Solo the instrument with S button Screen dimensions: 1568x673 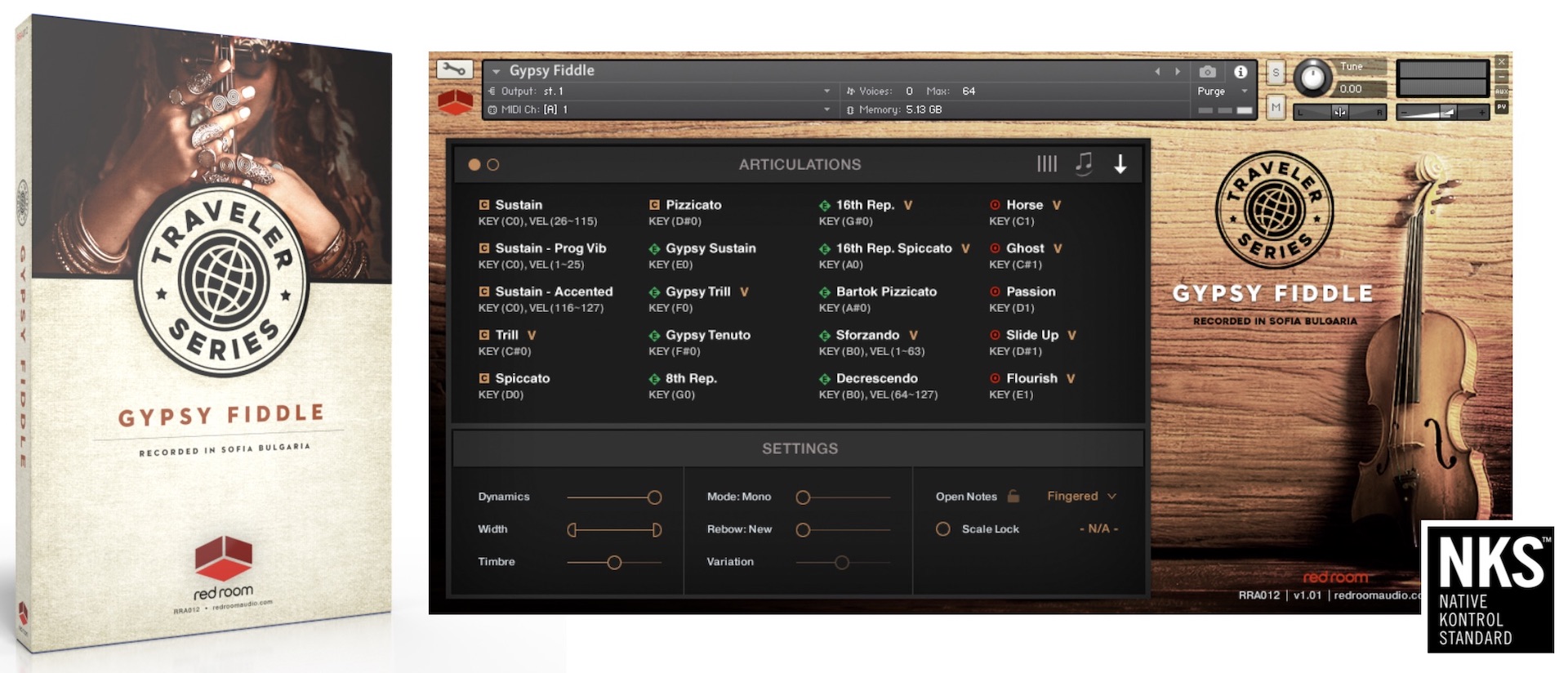pos(1276,73)
